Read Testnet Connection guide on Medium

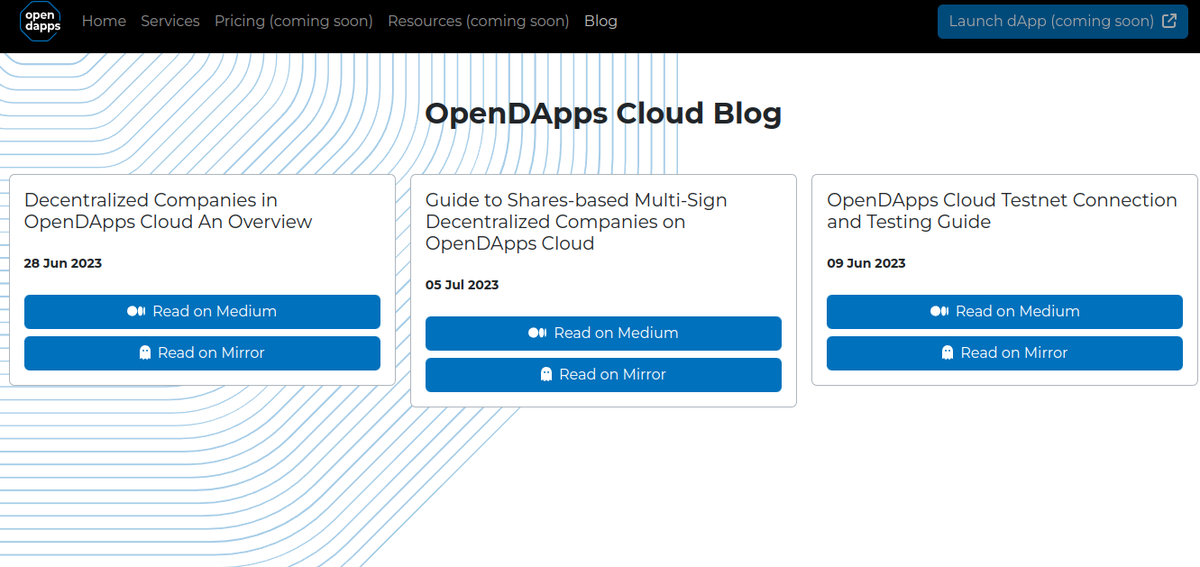tap(1005, 312)
